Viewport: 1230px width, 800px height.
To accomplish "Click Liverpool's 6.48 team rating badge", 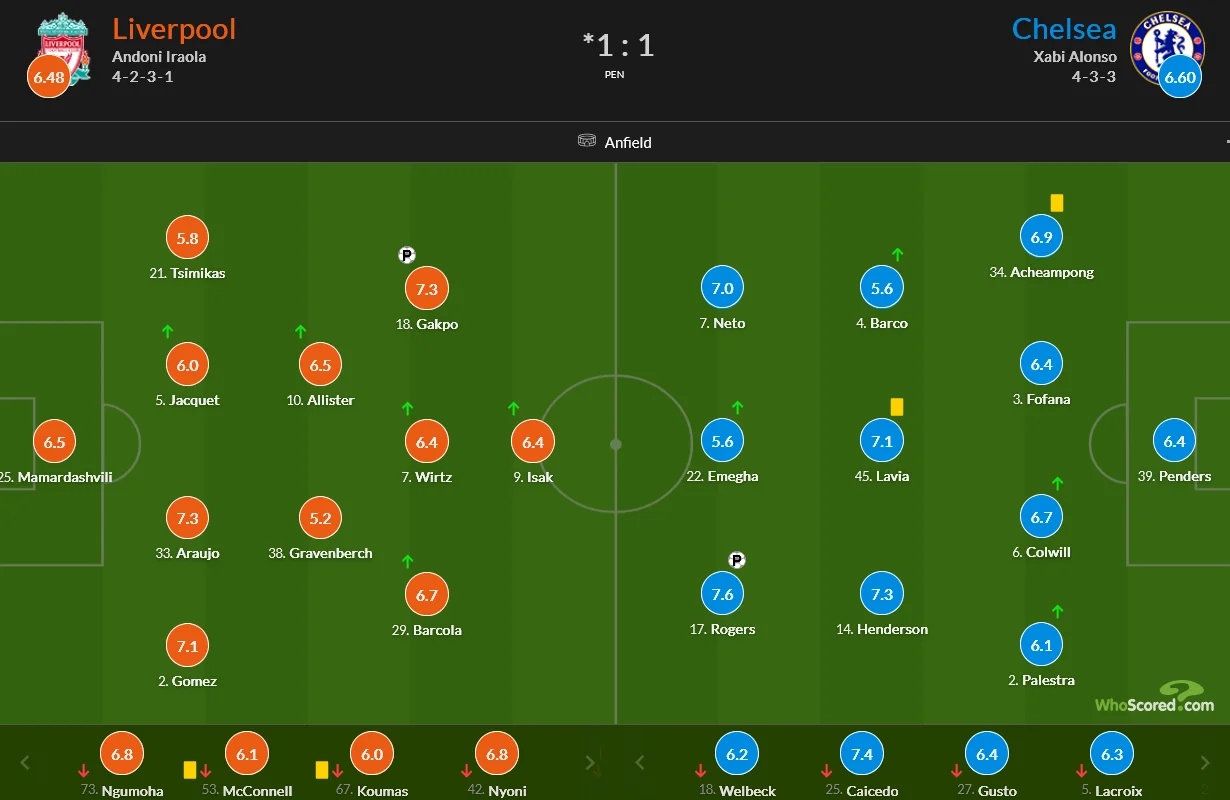I will (x=48, y=77).
